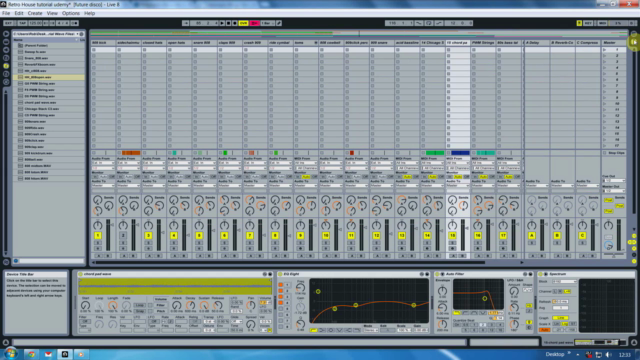
Task: Click the Loop button in the sampler
Action: [140, 305]
